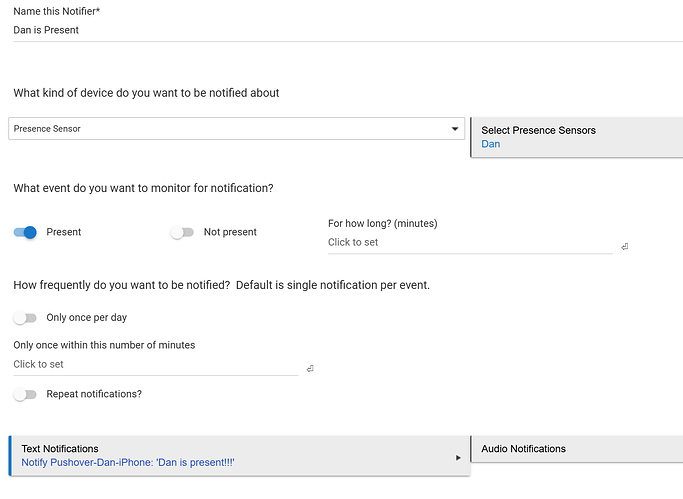
Task: Click the dropdown caret of device selector
Action: [x=455, y=129]
